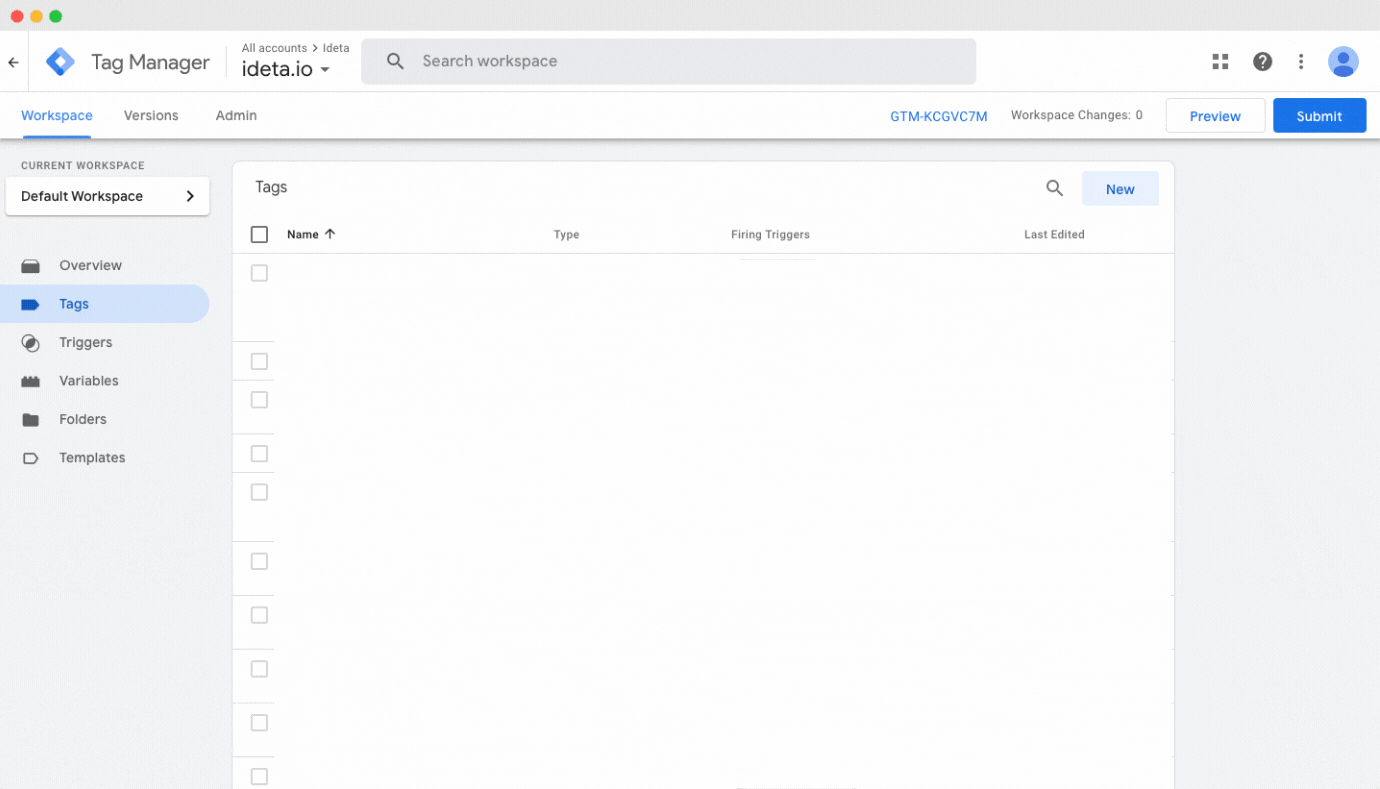Switch to the Workspace tab

click(x=57, y=116)
